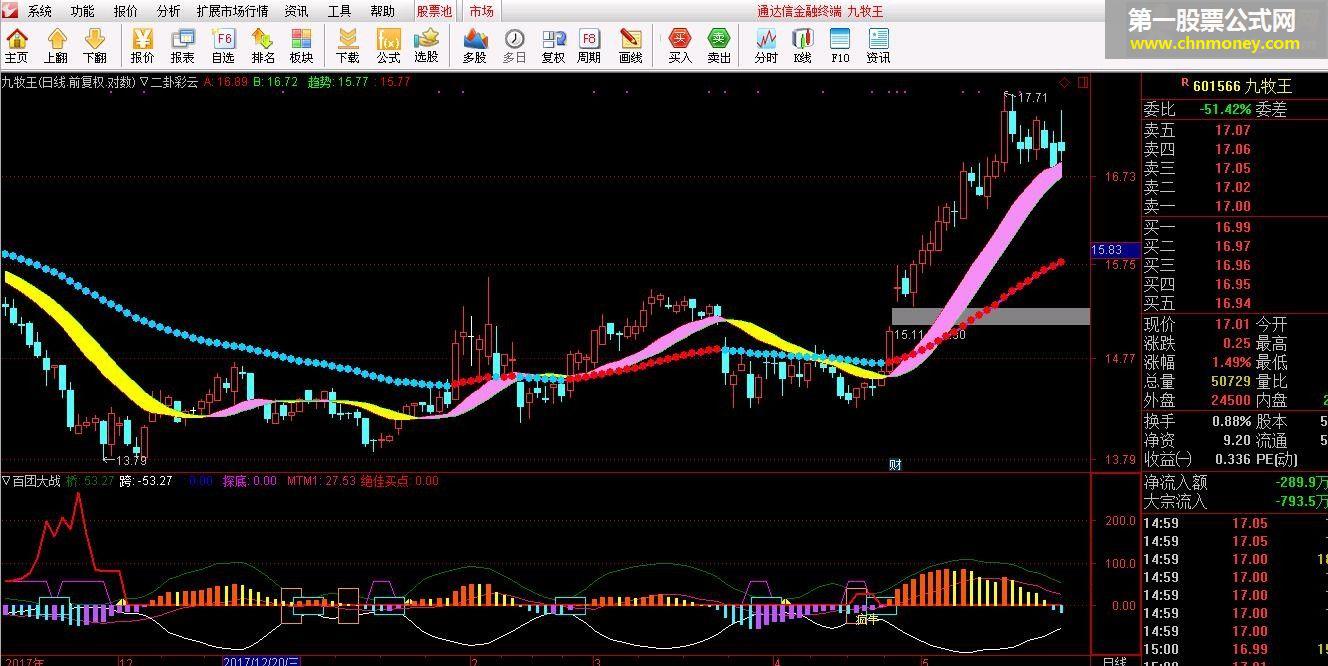Viewport: 1328px width, 666px height.
Task: Click the 委比 value -51.42%
Action: (x=1225, y=109)
